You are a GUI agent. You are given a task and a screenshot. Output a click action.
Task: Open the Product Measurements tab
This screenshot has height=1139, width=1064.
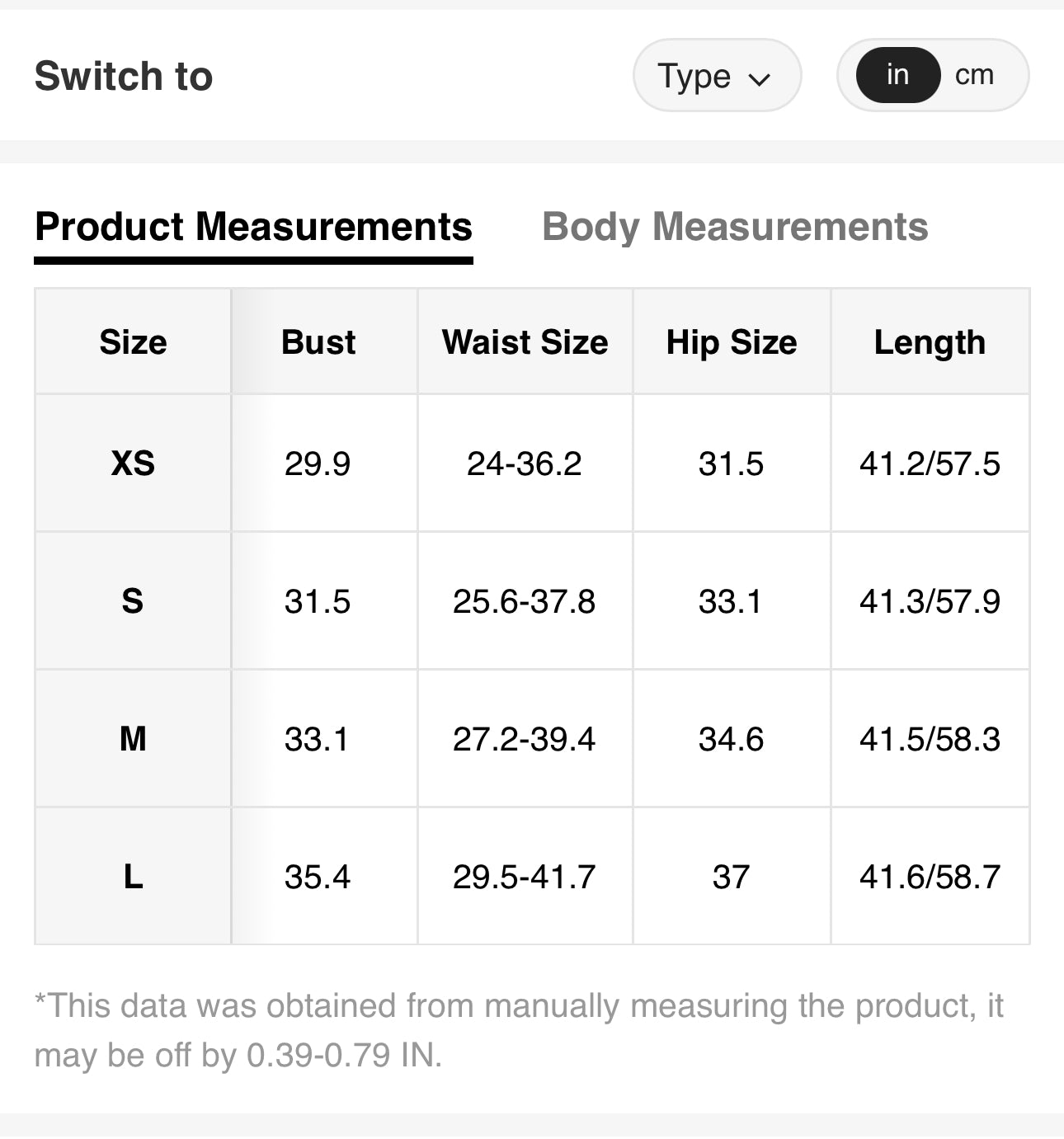point(253,227)
